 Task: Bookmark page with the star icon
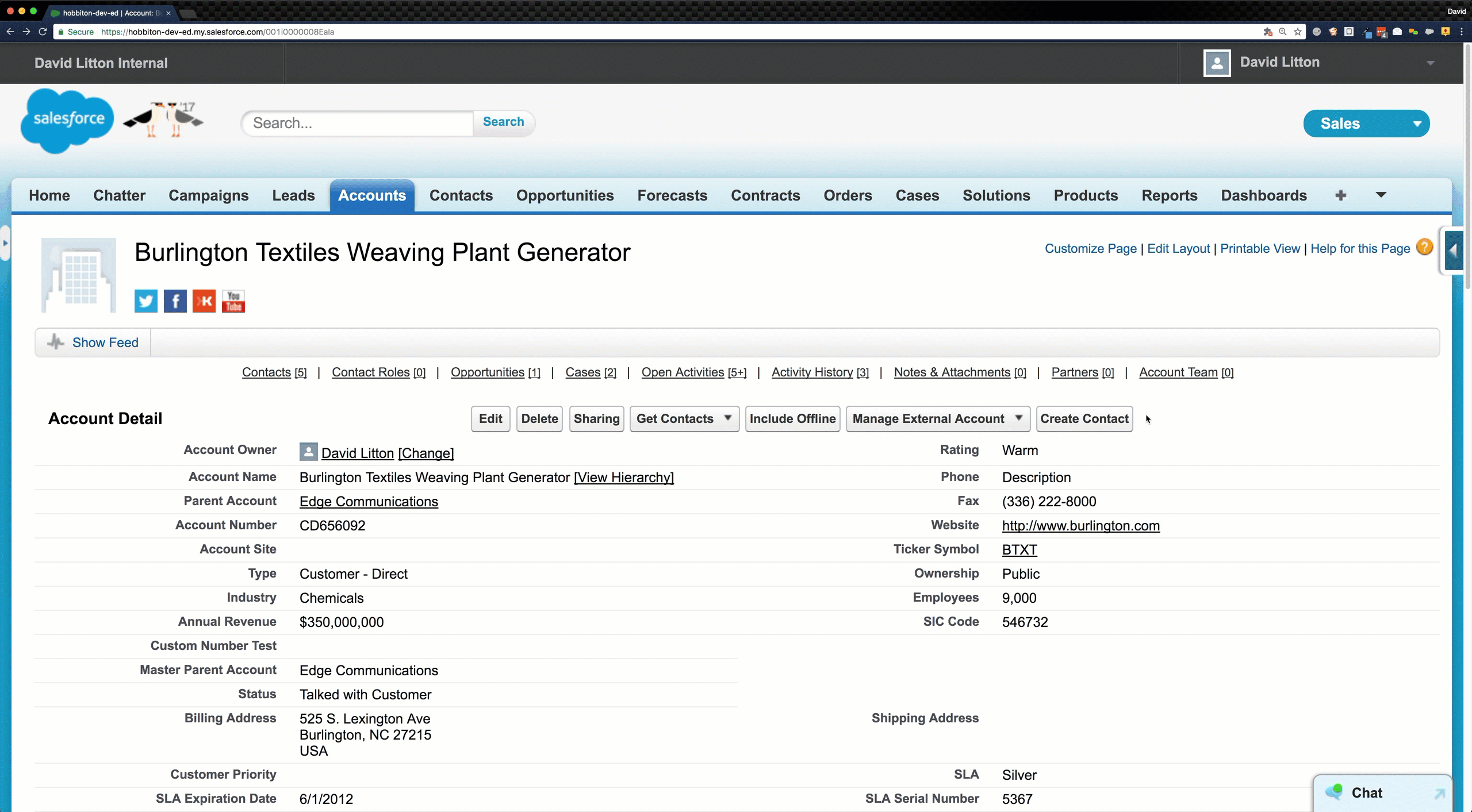[x=1298, y=32]
